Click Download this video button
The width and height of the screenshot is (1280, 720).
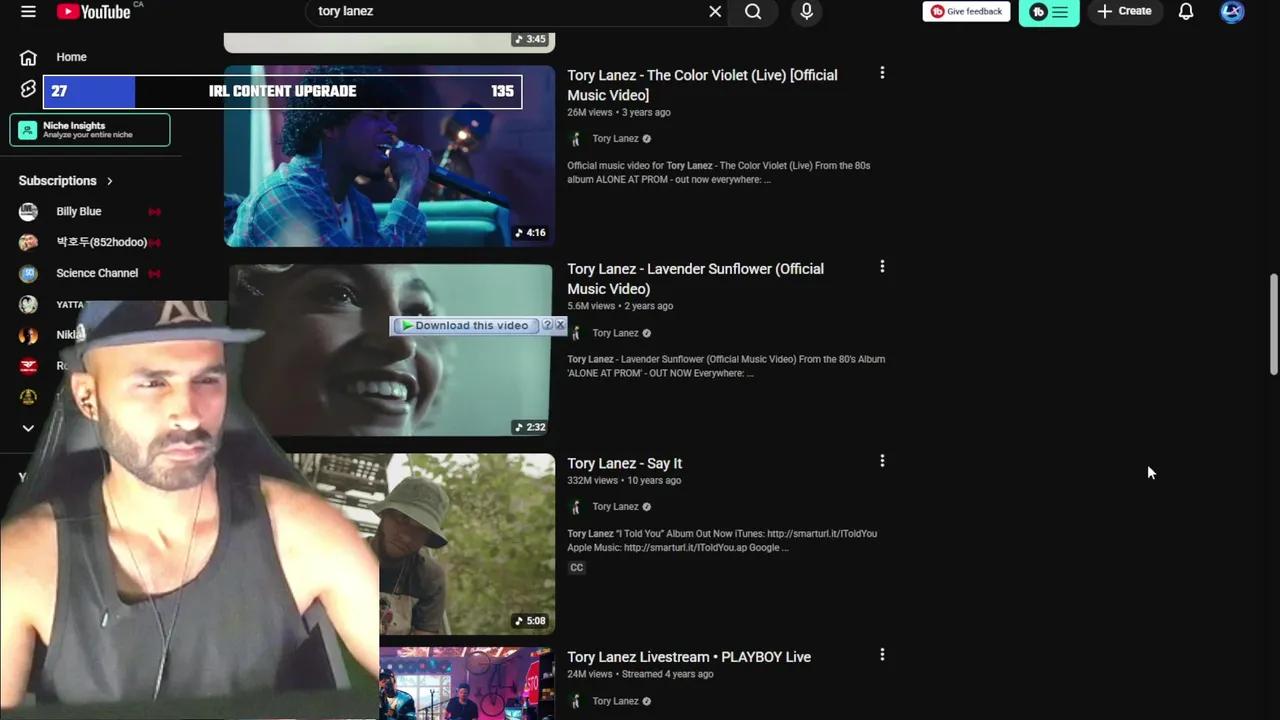(x=464, y=325)
